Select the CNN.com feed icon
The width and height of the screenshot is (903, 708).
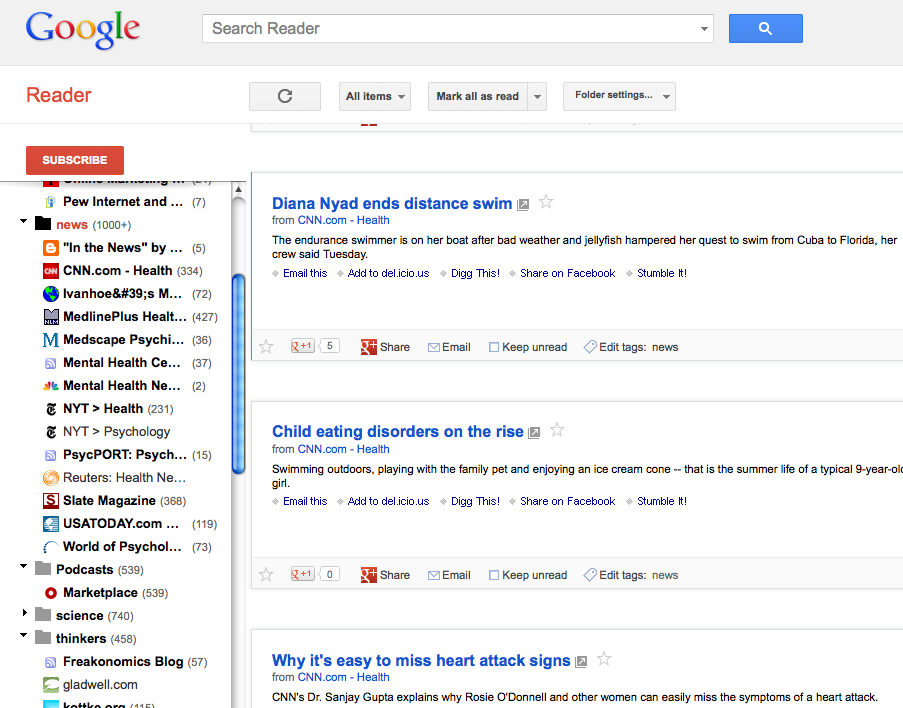click(51, 271)
